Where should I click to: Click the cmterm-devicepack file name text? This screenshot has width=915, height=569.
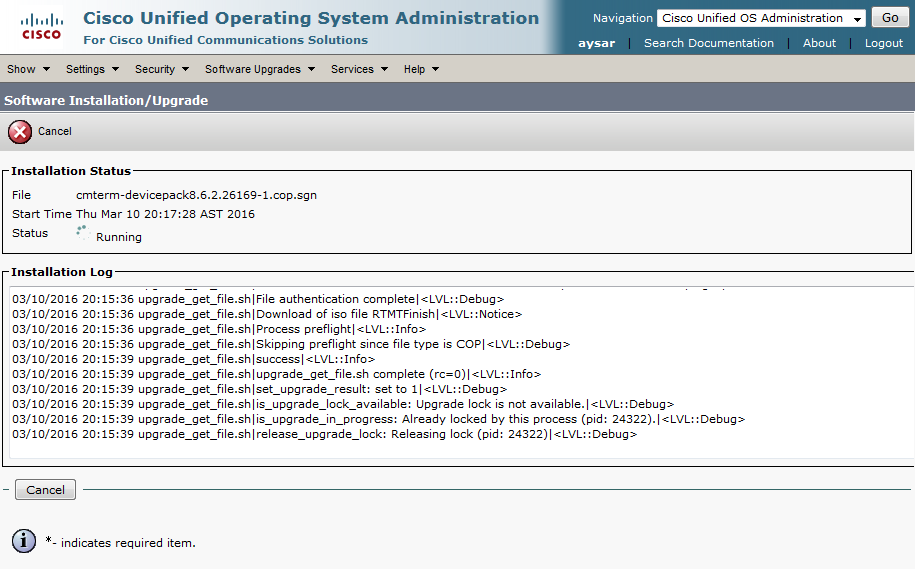click(196, 195)
